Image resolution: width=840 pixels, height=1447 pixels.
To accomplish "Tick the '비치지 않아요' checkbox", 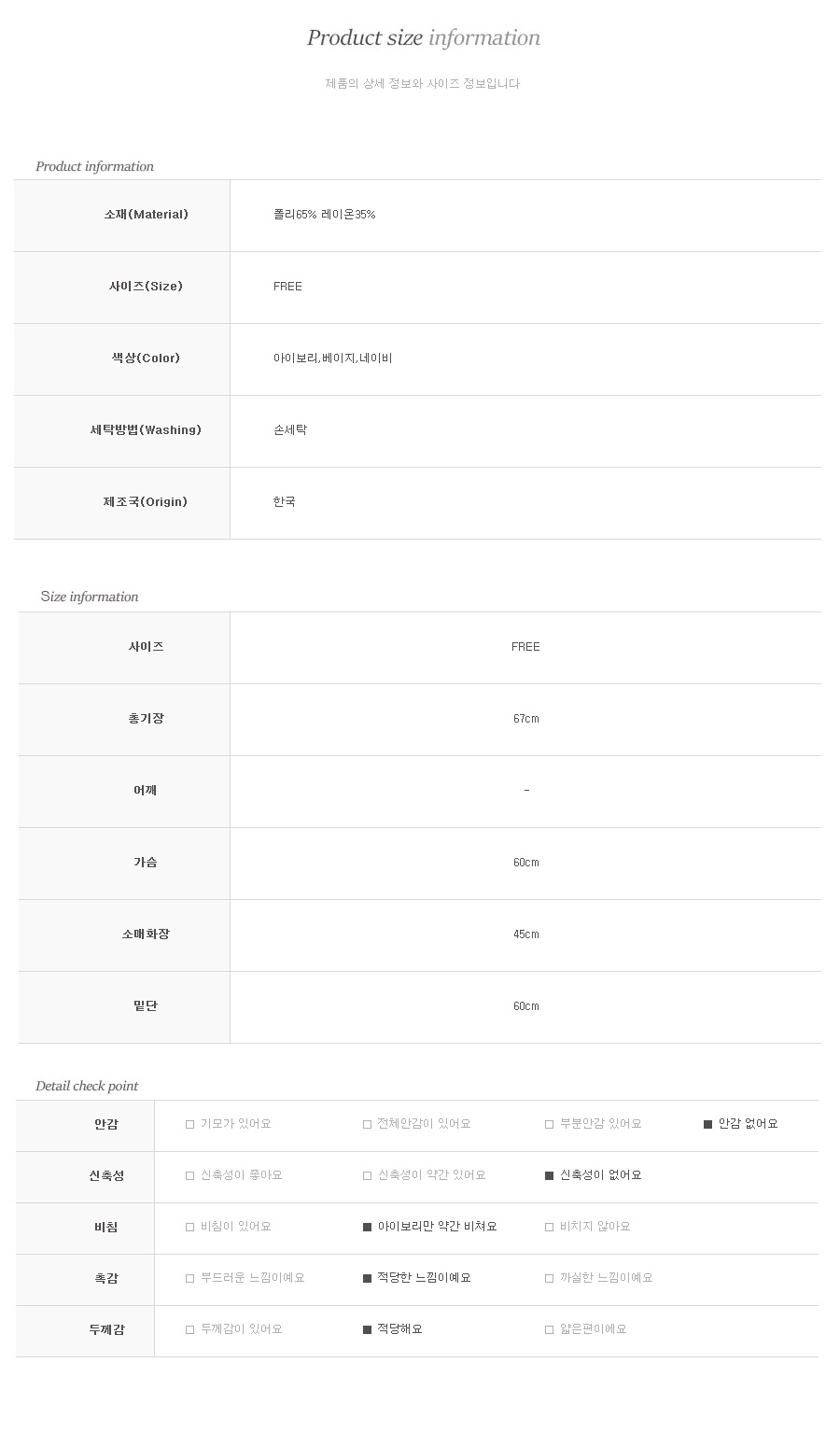I will coord(550,1227).
